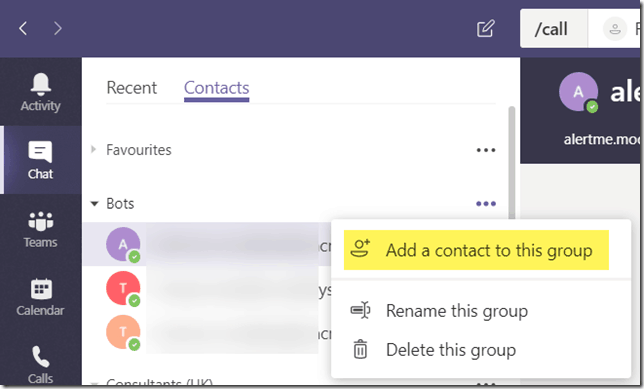Open Activity in the sidebar
The height and width of the screenshot is (389, 644).
pos(41,92)
